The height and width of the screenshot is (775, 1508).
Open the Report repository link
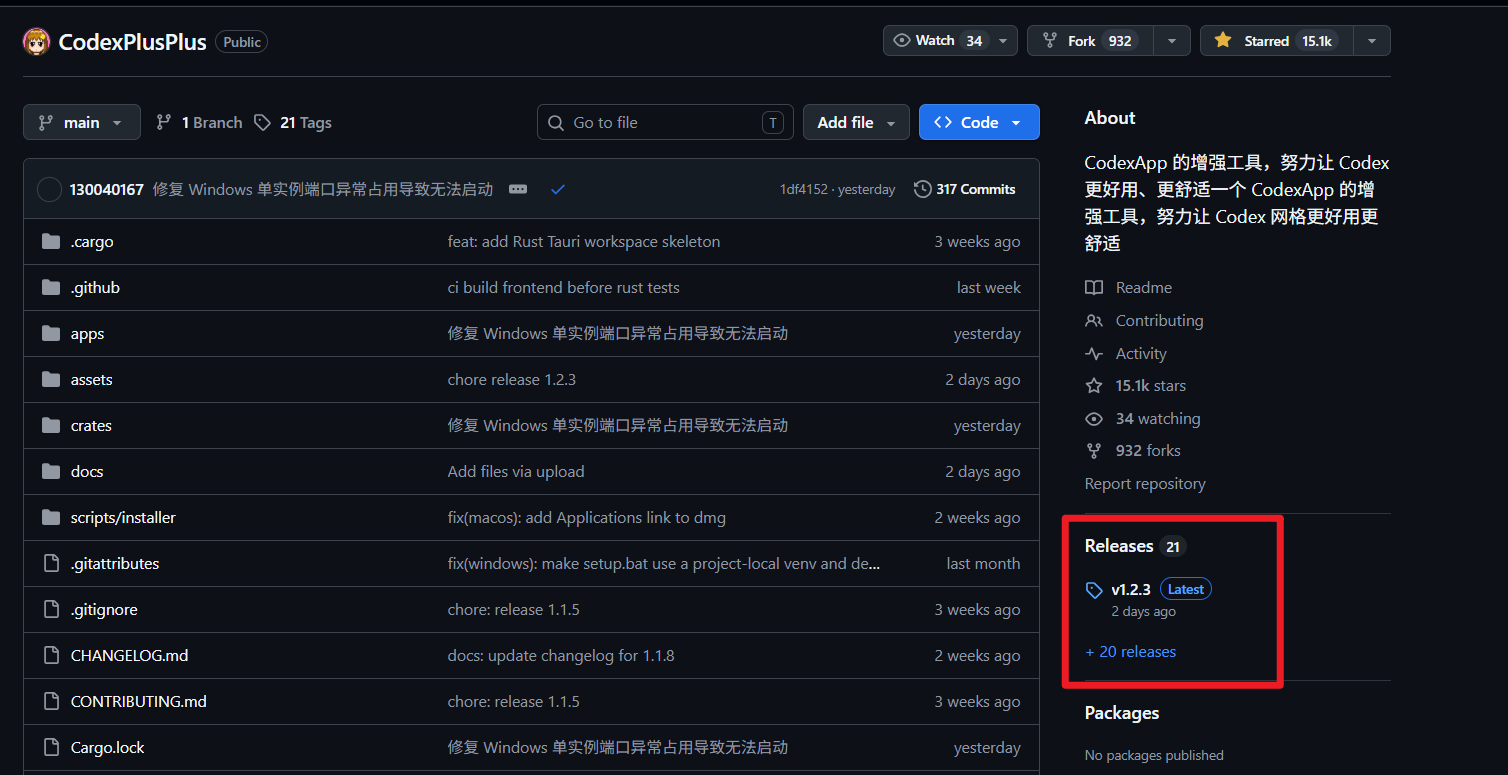click(x=1145, y=484)
